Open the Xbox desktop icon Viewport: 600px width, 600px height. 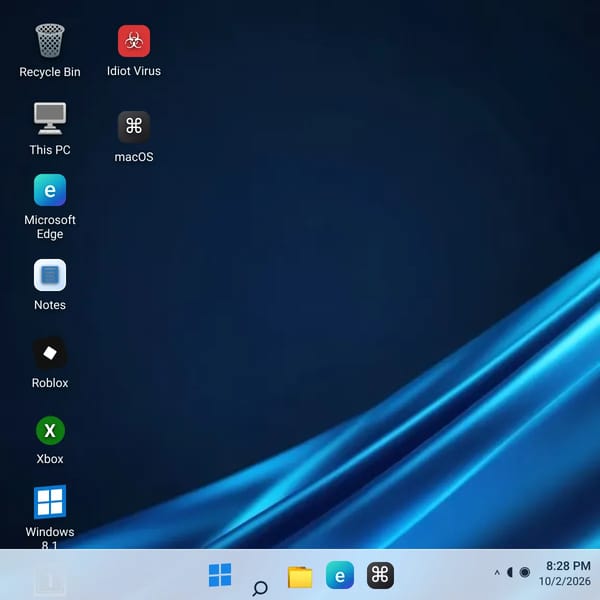[x=50, y=430]
